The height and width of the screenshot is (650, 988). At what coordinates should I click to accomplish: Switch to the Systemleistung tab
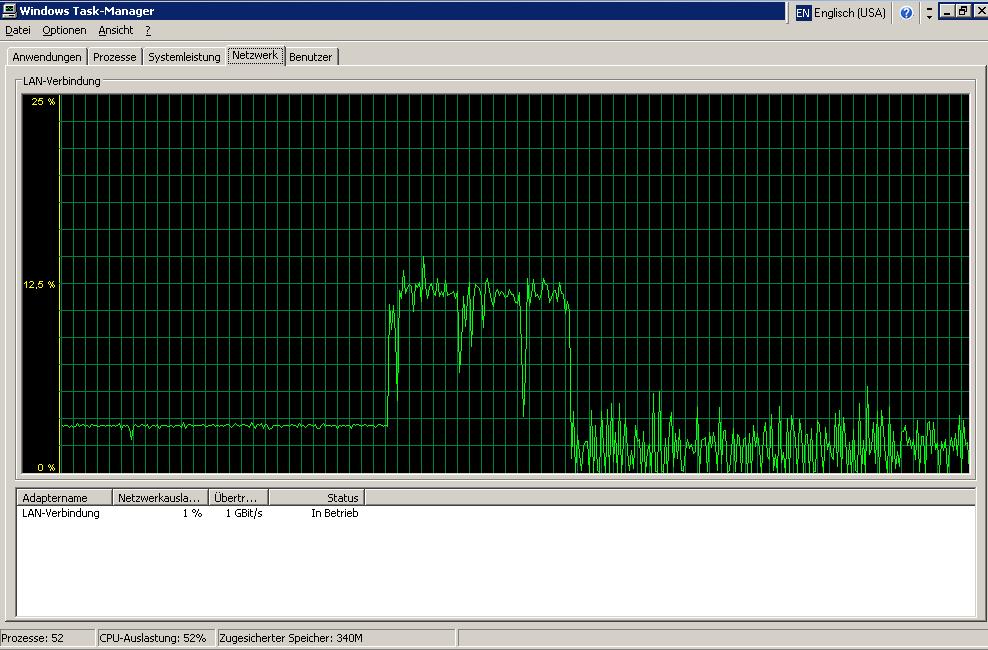(x=184, y=57)
